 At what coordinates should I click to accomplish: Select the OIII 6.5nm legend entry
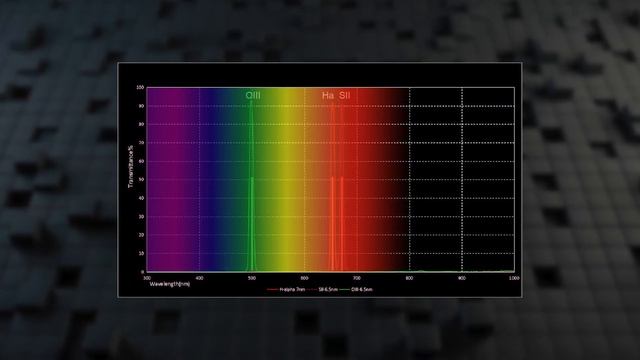356,289
